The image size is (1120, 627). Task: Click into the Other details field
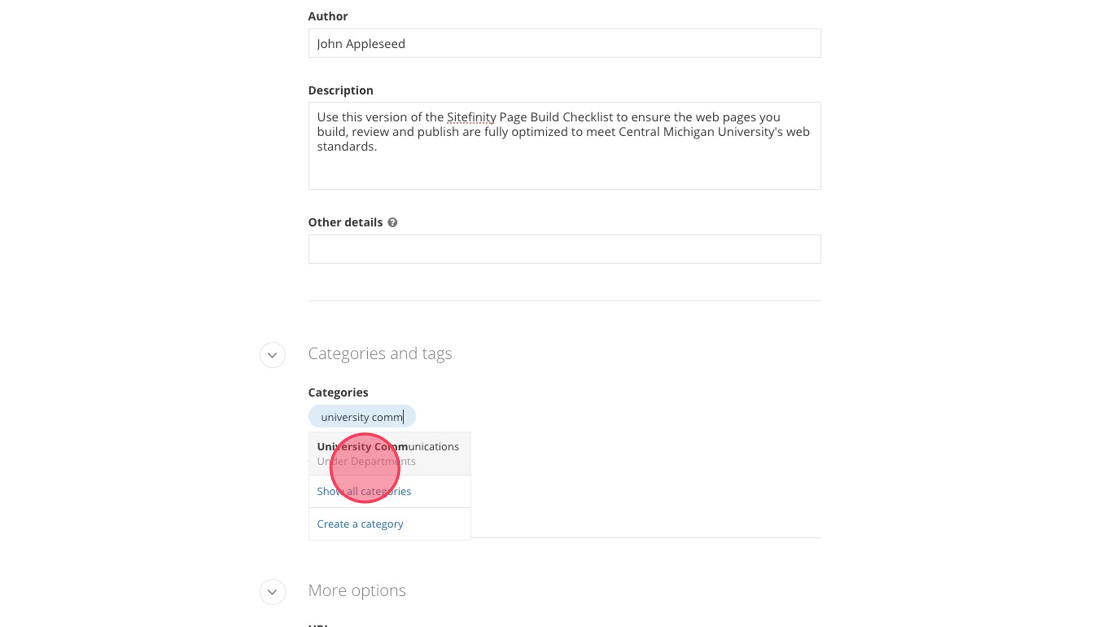click(x=564, y=250)
